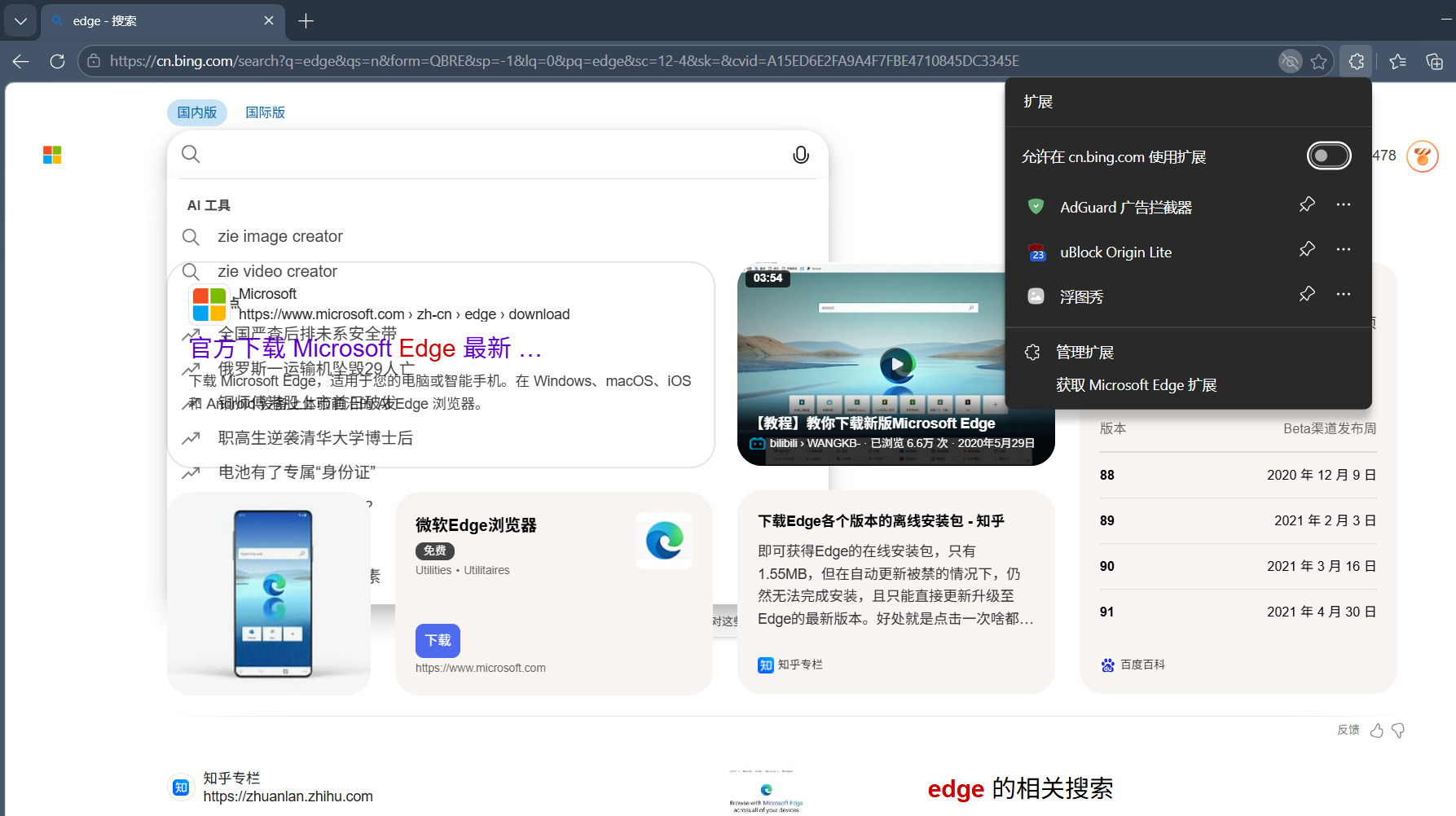Click the rewards points 478 counter
The height and width of the screenshot is (816, 1456).
(x=1384, y=156)
